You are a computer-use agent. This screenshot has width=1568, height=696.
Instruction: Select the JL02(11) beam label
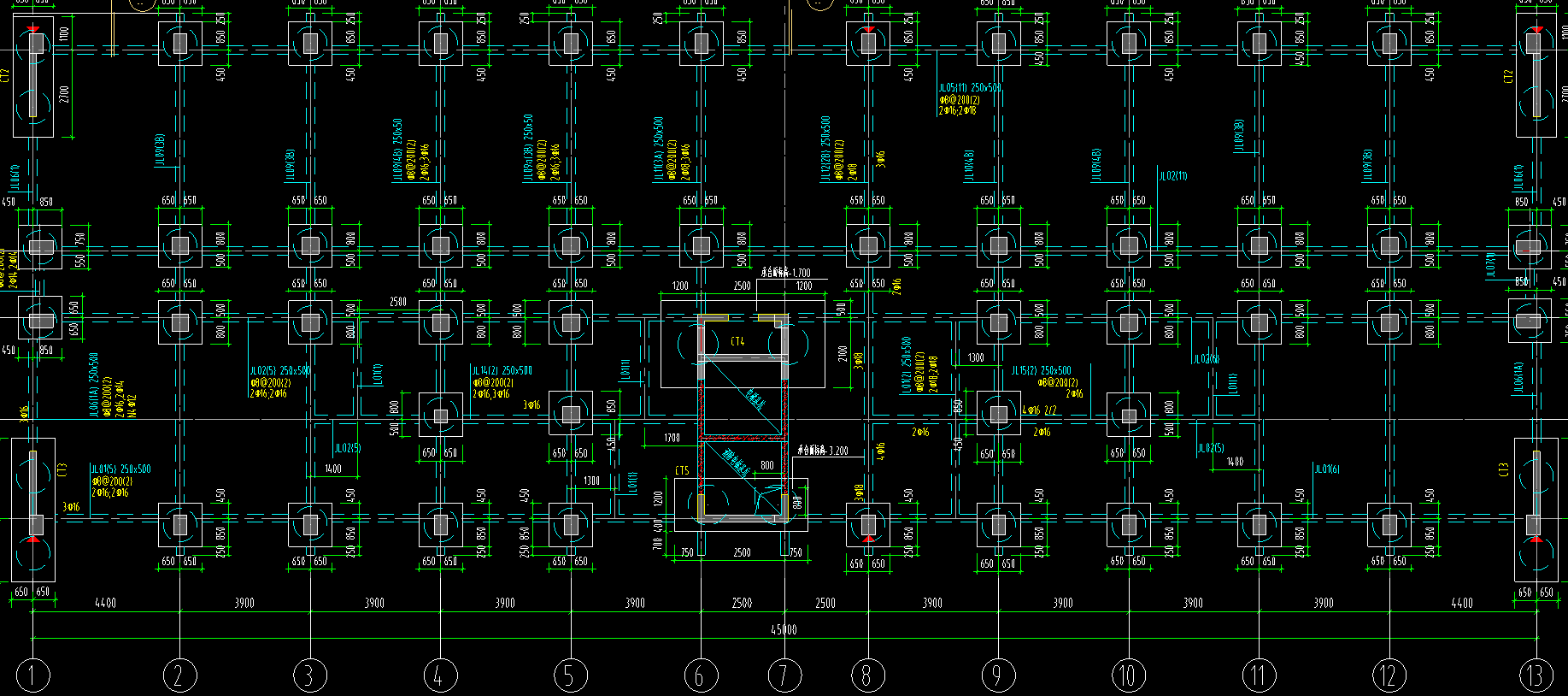[1173, 176]
